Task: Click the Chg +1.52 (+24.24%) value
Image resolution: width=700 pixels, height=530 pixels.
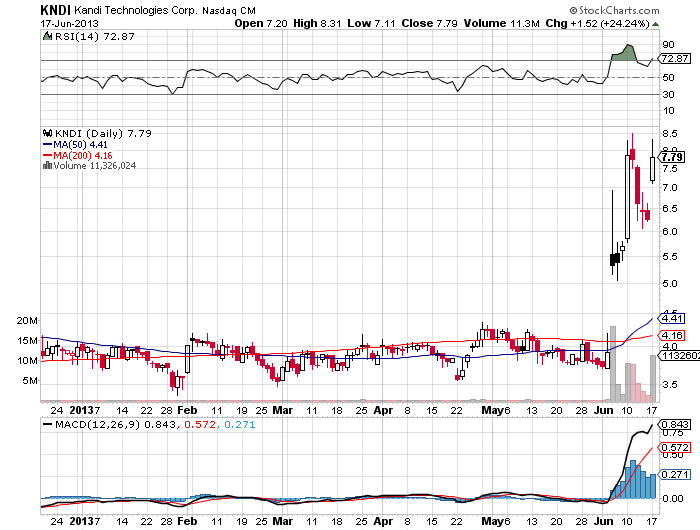Action: [597, 24]
